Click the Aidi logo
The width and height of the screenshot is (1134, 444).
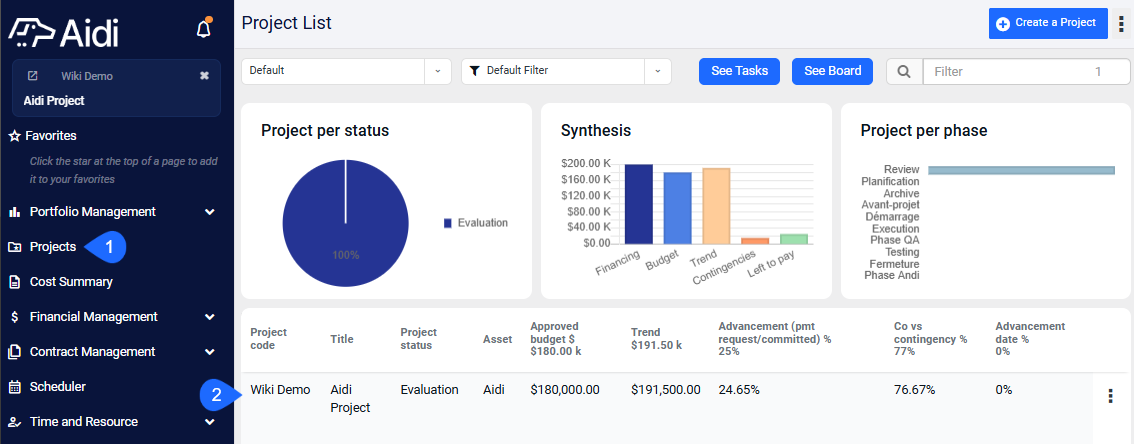pyautogui.click(x=64, y=32)
